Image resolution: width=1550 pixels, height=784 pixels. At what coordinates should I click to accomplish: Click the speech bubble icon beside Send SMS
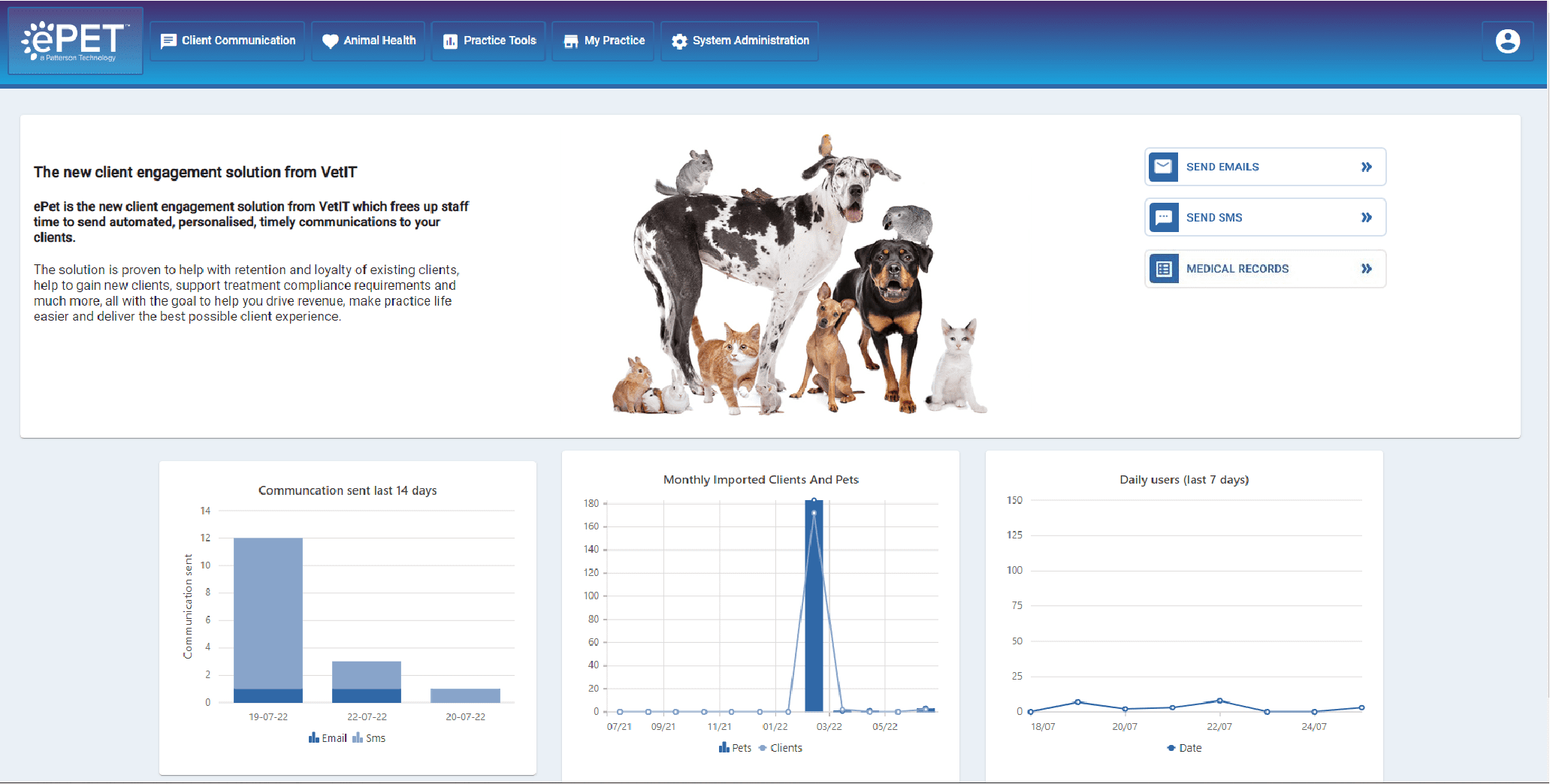coord(1163,218)
